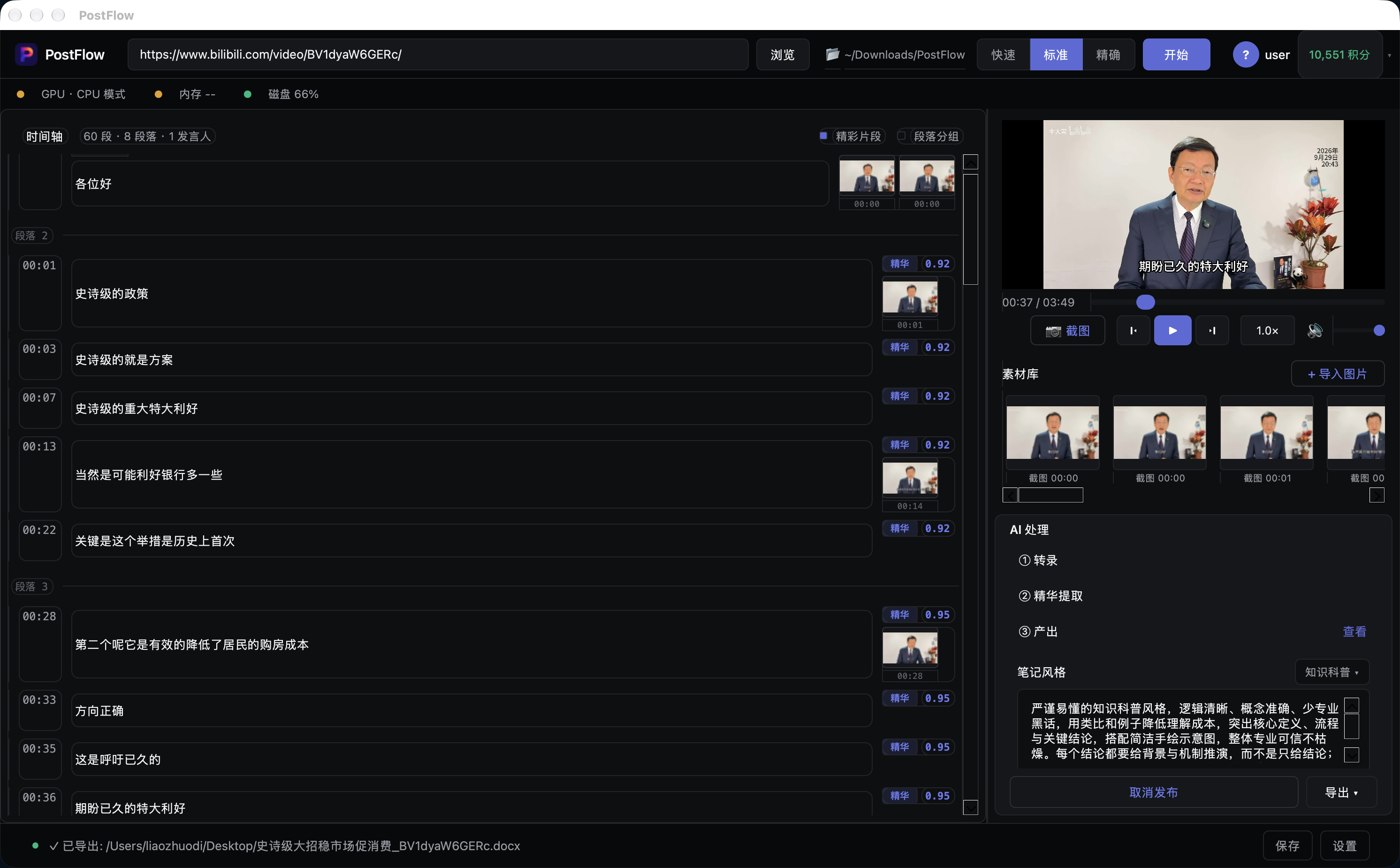Toggle the 段落分组 checkbox
The width and height of the screenshot is (1400, 868).
point(901,136)
